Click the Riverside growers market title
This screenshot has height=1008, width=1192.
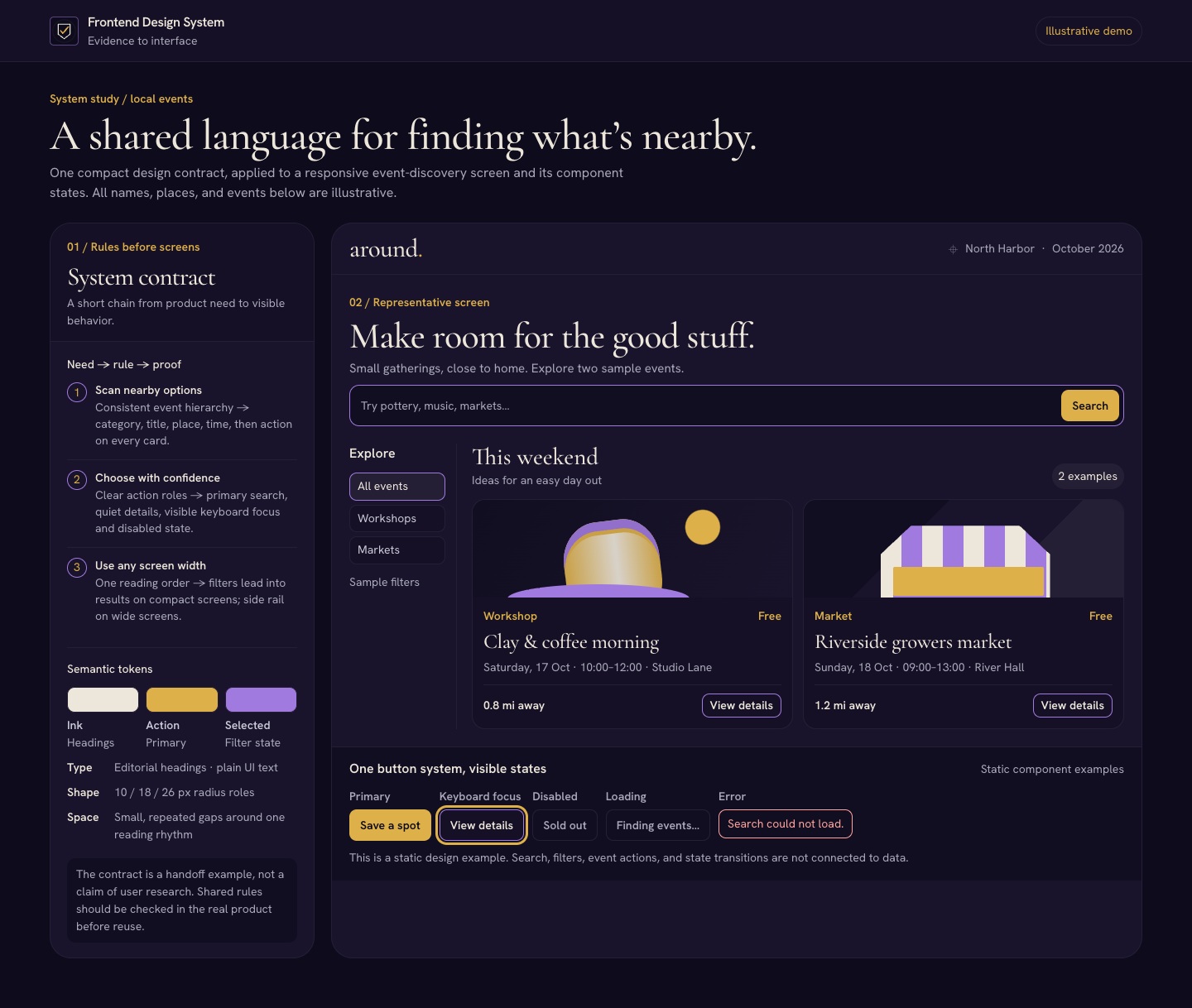click(913, 642)
